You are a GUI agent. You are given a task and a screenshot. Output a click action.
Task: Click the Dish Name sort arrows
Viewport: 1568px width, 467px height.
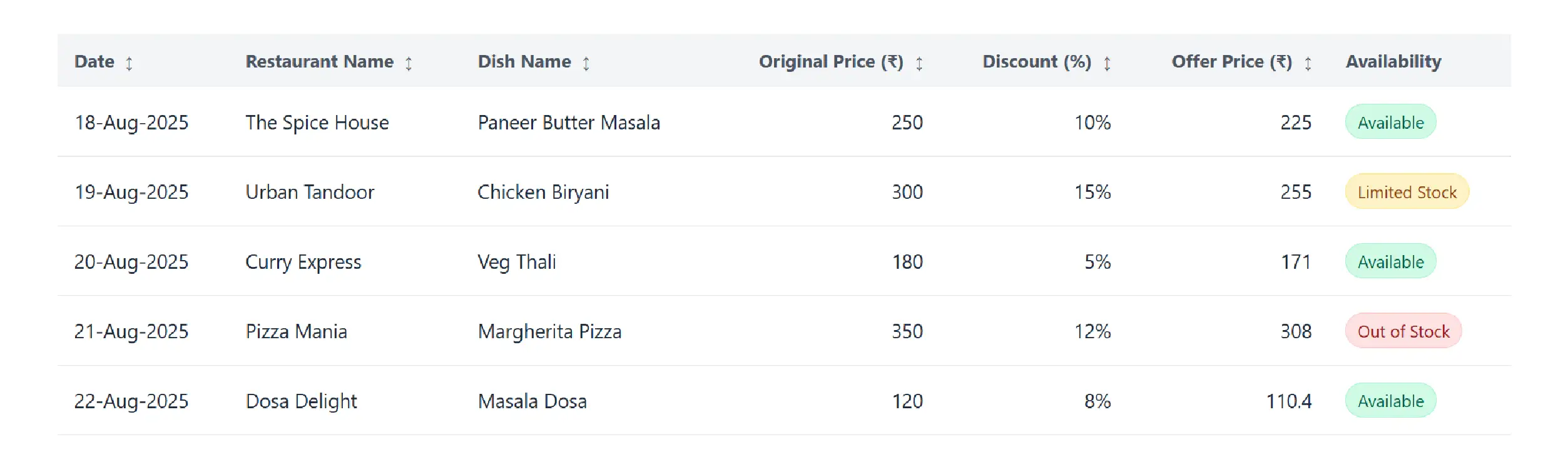586,63
